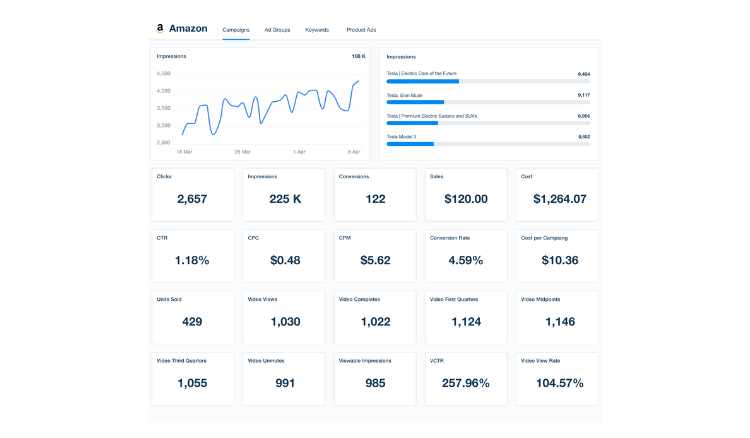Click the Tesla Model 3 progress bar
The width and height of the screenshot is (750, 438).
[488, 144]
